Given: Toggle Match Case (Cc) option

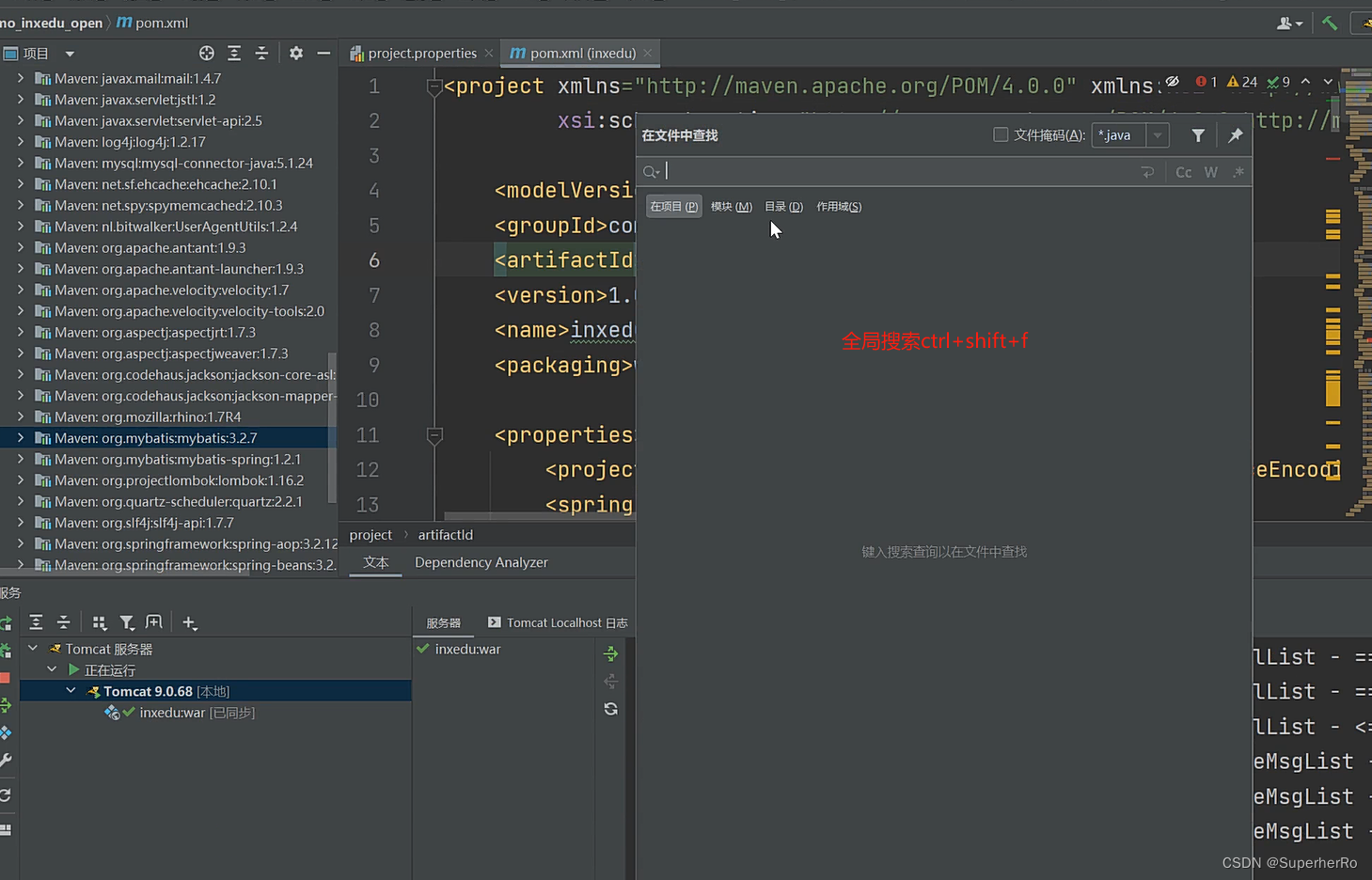Looking at the screenshot, I should point(1184,172).
